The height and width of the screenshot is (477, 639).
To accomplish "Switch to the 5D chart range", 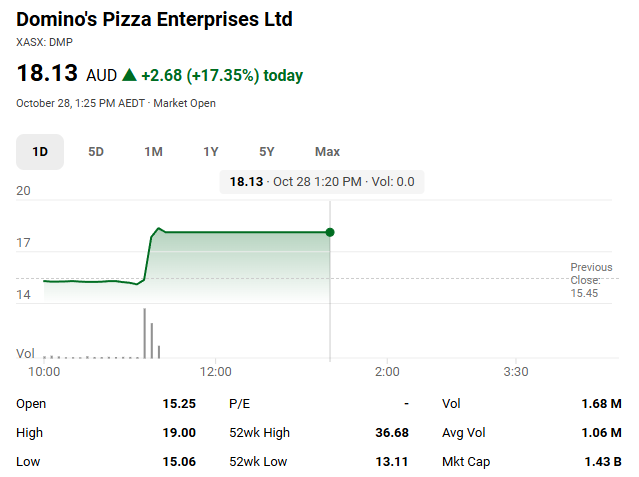I will tap(96, 152).
